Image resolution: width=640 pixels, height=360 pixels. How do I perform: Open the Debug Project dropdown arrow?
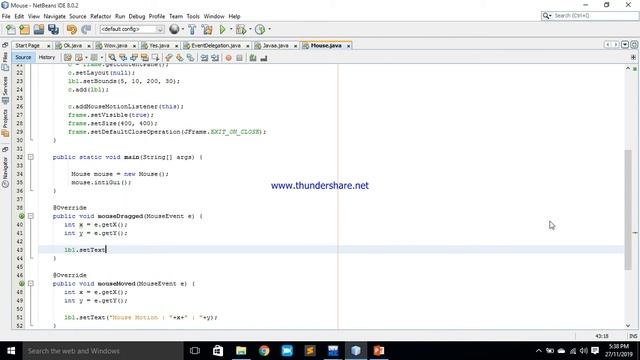point(250,29)
